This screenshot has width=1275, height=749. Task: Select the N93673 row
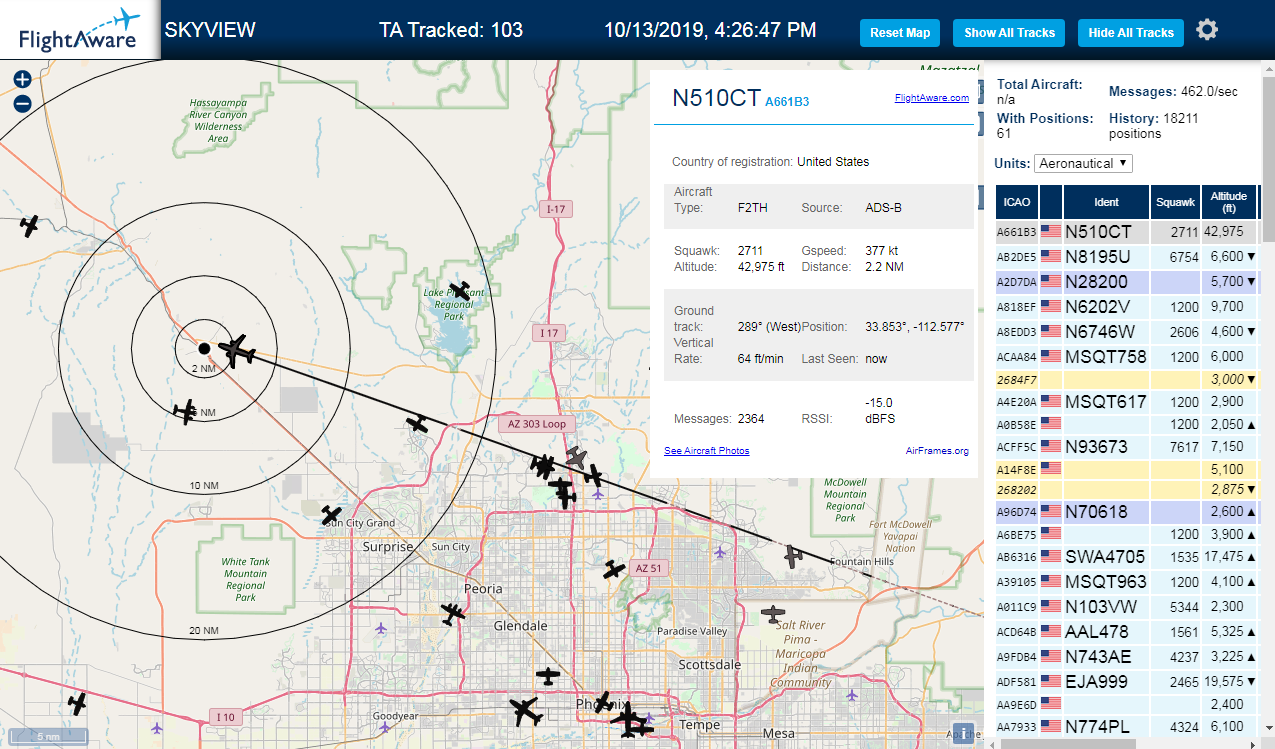[x=1128, y=446]
